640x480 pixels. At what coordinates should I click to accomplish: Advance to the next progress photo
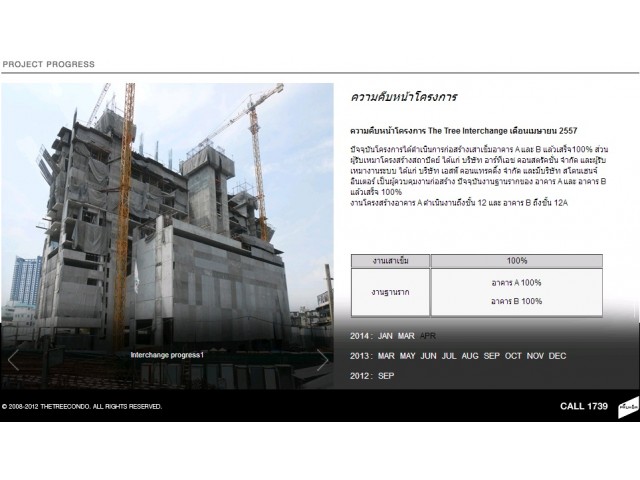321,360
